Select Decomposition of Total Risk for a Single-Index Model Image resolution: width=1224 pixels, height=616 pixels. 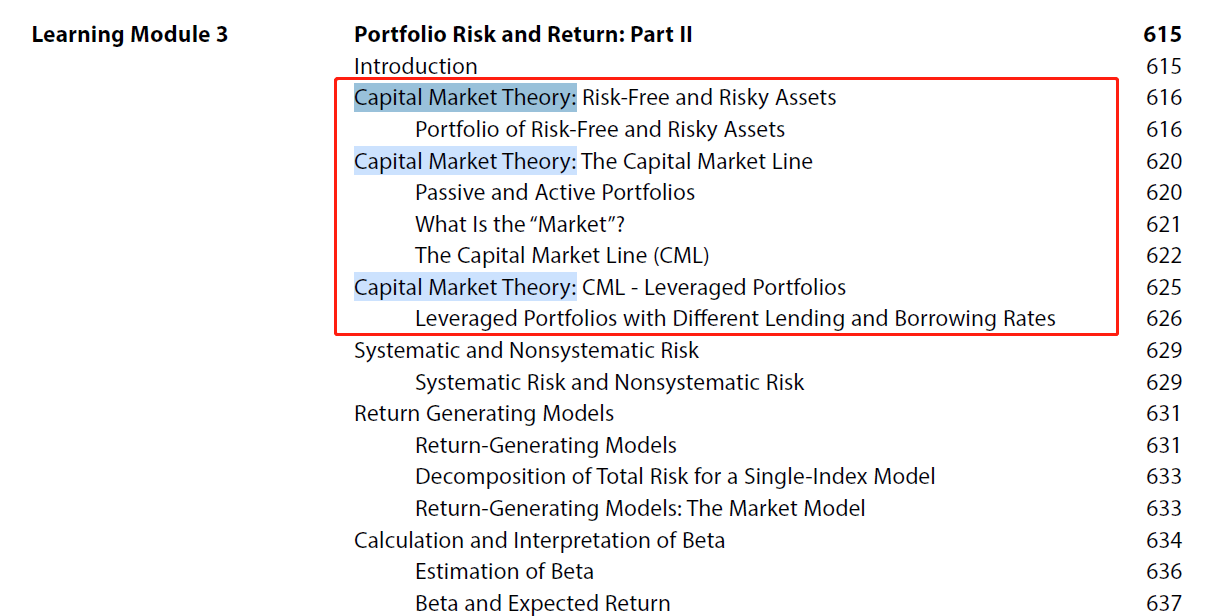[675, 476]
